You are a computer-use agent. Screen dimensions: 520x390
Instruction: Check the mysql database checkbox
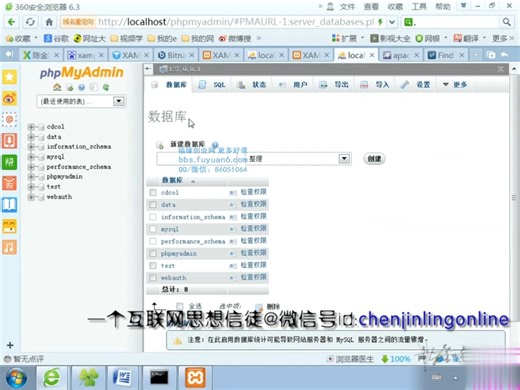click(153, 229)
